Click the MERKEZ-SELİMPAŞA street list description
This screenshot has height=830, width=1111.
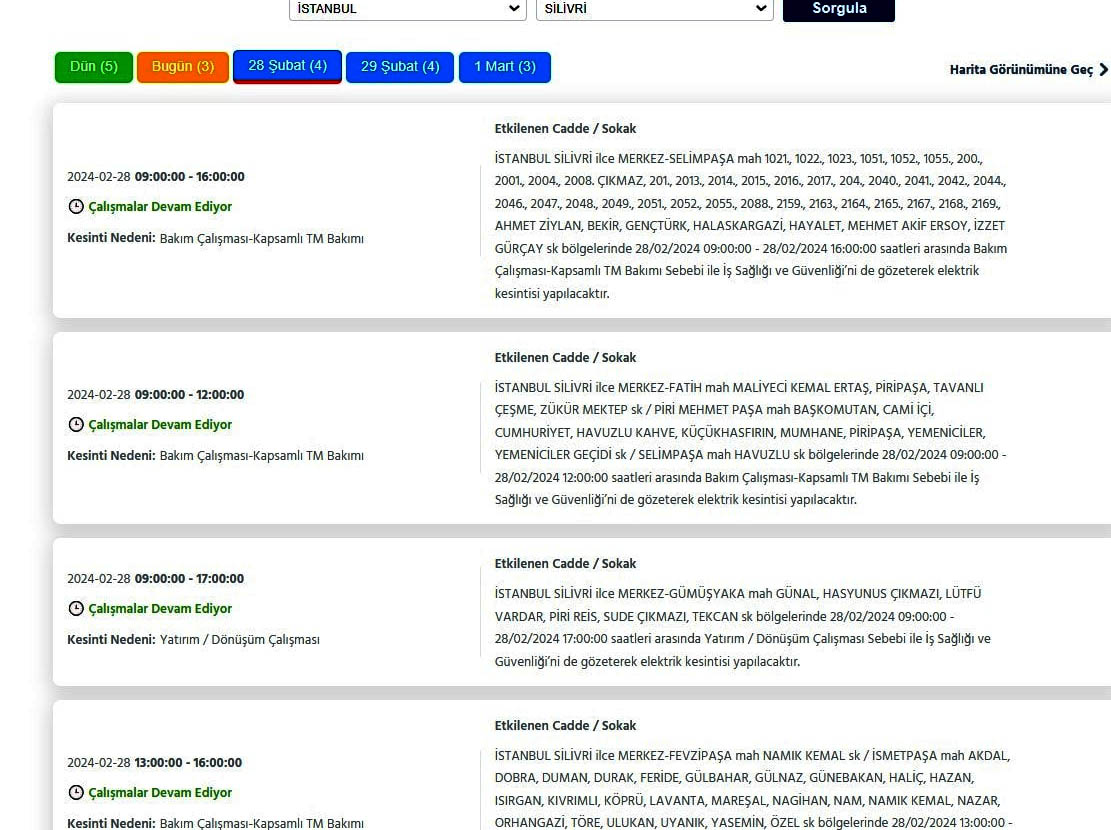pyautogui.click(x=750, y=226)
